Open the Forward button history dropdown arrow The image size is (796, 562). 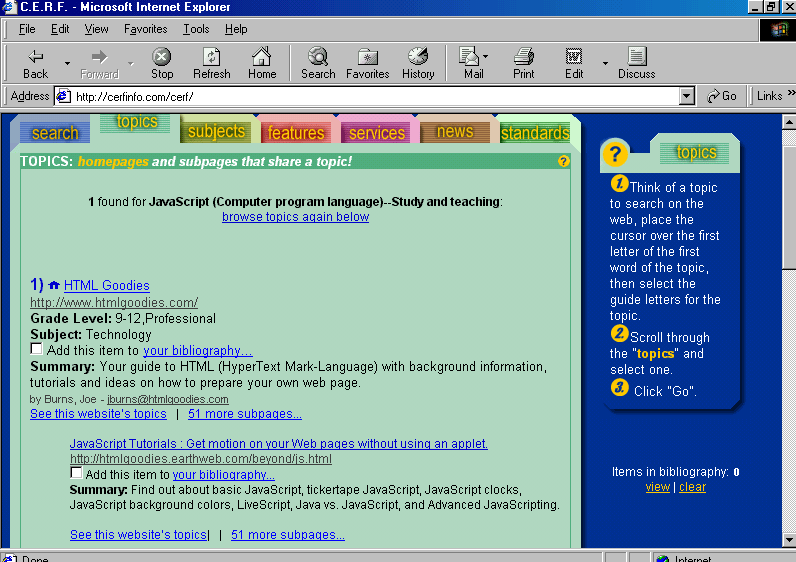click(x=130, y=63)
